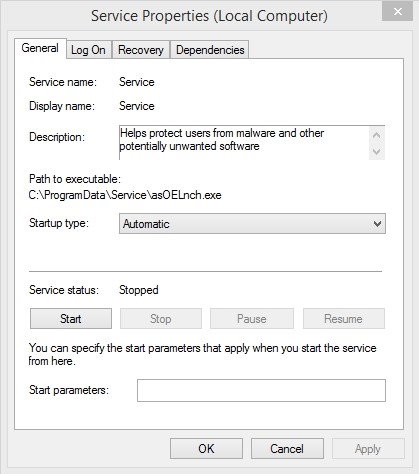Open the Log On tab
419x474 pixels.
[x=88, y=50]
